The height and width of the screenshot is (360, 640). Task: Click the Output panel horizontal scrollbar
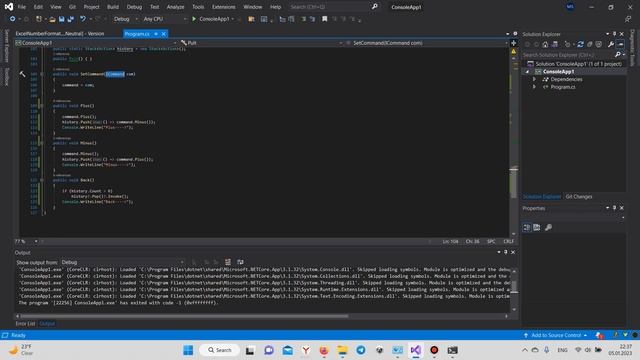click(184, 316)
